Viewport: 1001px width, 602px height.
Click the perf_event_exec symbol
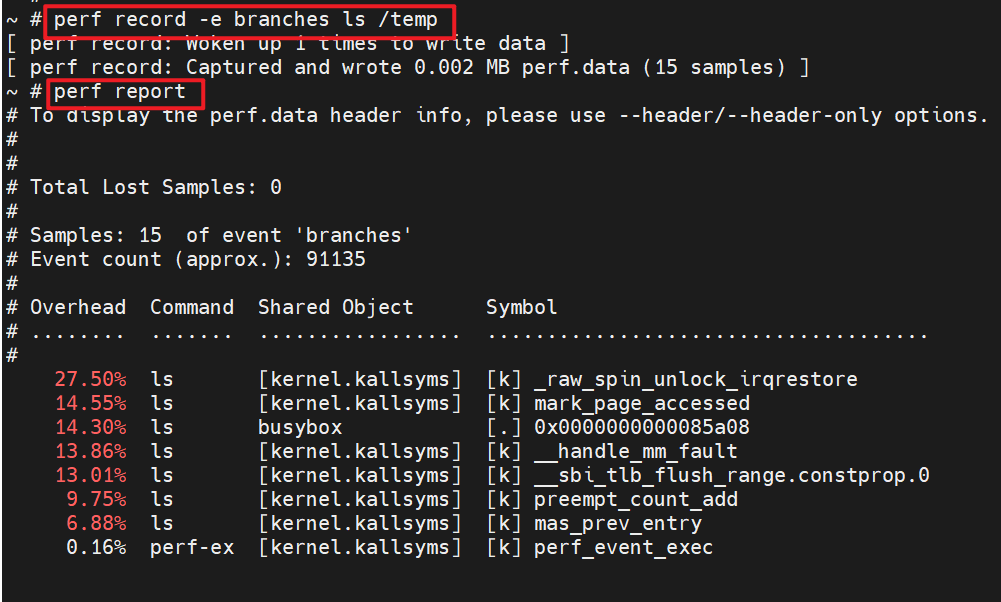[623, 548]
